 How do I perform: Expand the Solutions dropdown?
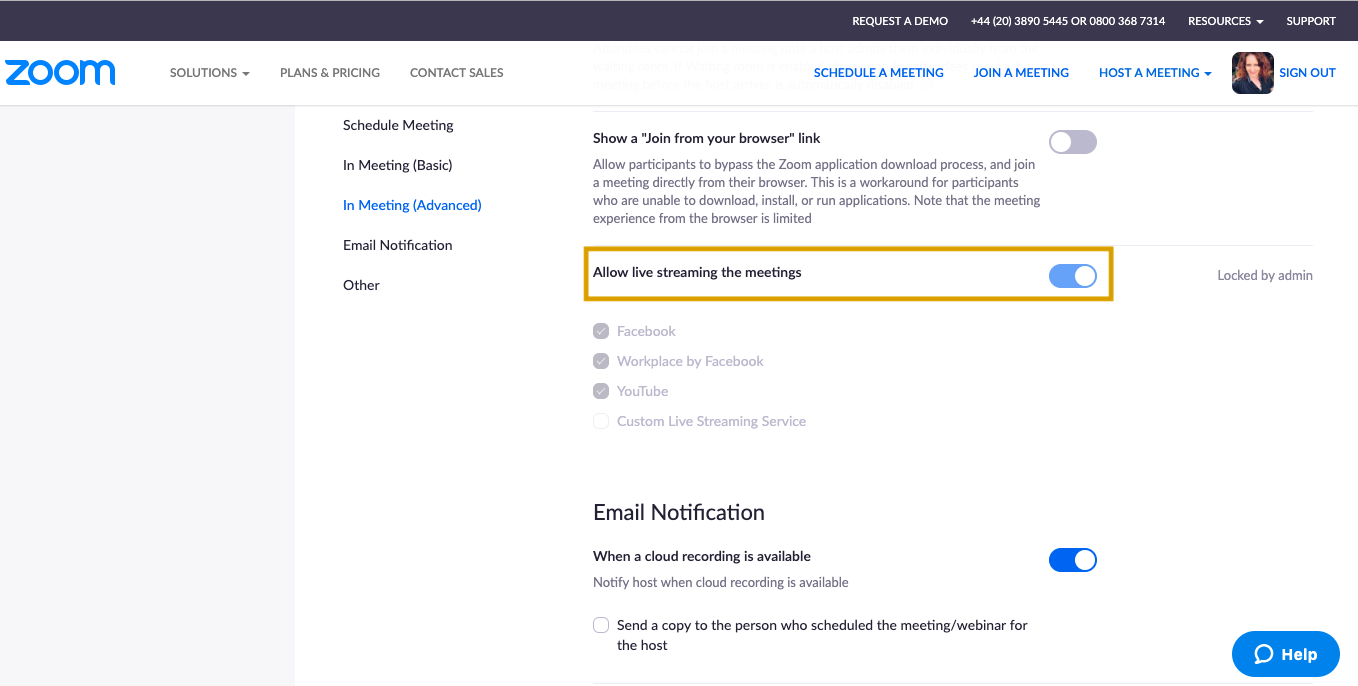point(209,73)
